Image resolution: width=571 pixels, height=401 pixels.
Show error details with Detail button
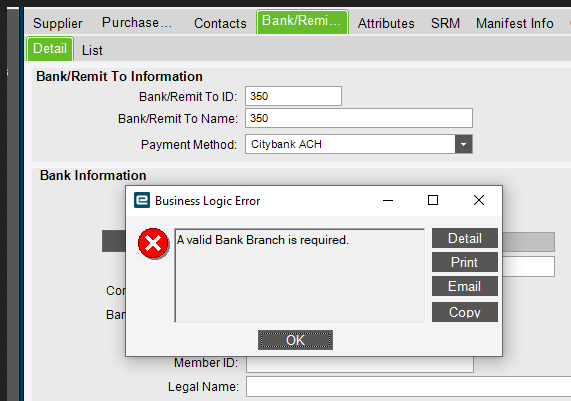465,238
